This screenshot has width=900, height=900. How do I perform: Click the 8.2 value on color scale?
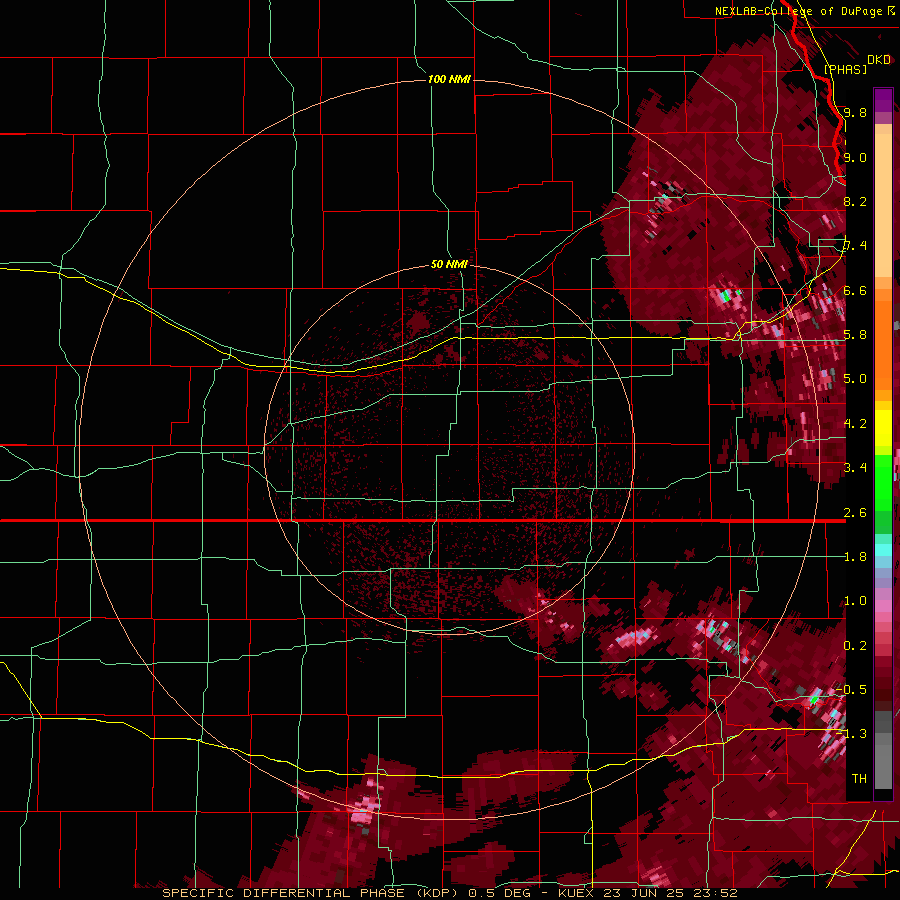[x=855, y=201]
